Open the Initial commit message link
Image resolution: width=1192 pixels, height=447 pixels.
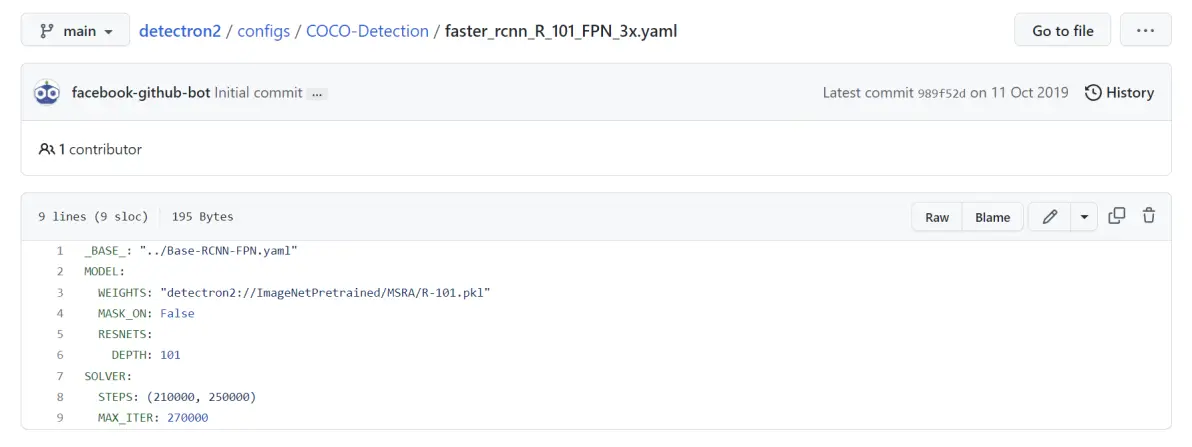tap(258, 93)
